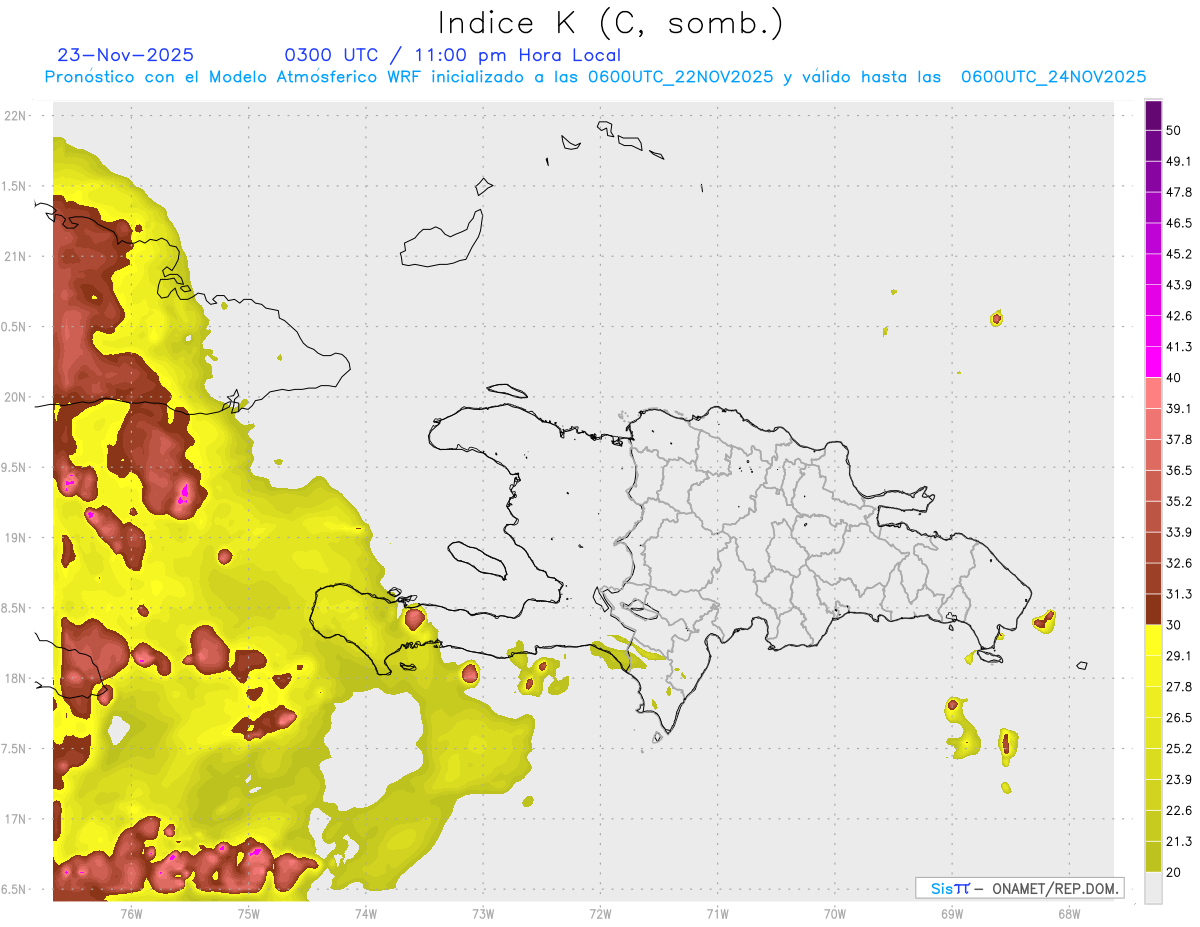Click the SisTT ONAMET/REP.DOM. logo box
Image resolution: width=1200 pixels, height=927 pixels.
(x=1019, y=888)
